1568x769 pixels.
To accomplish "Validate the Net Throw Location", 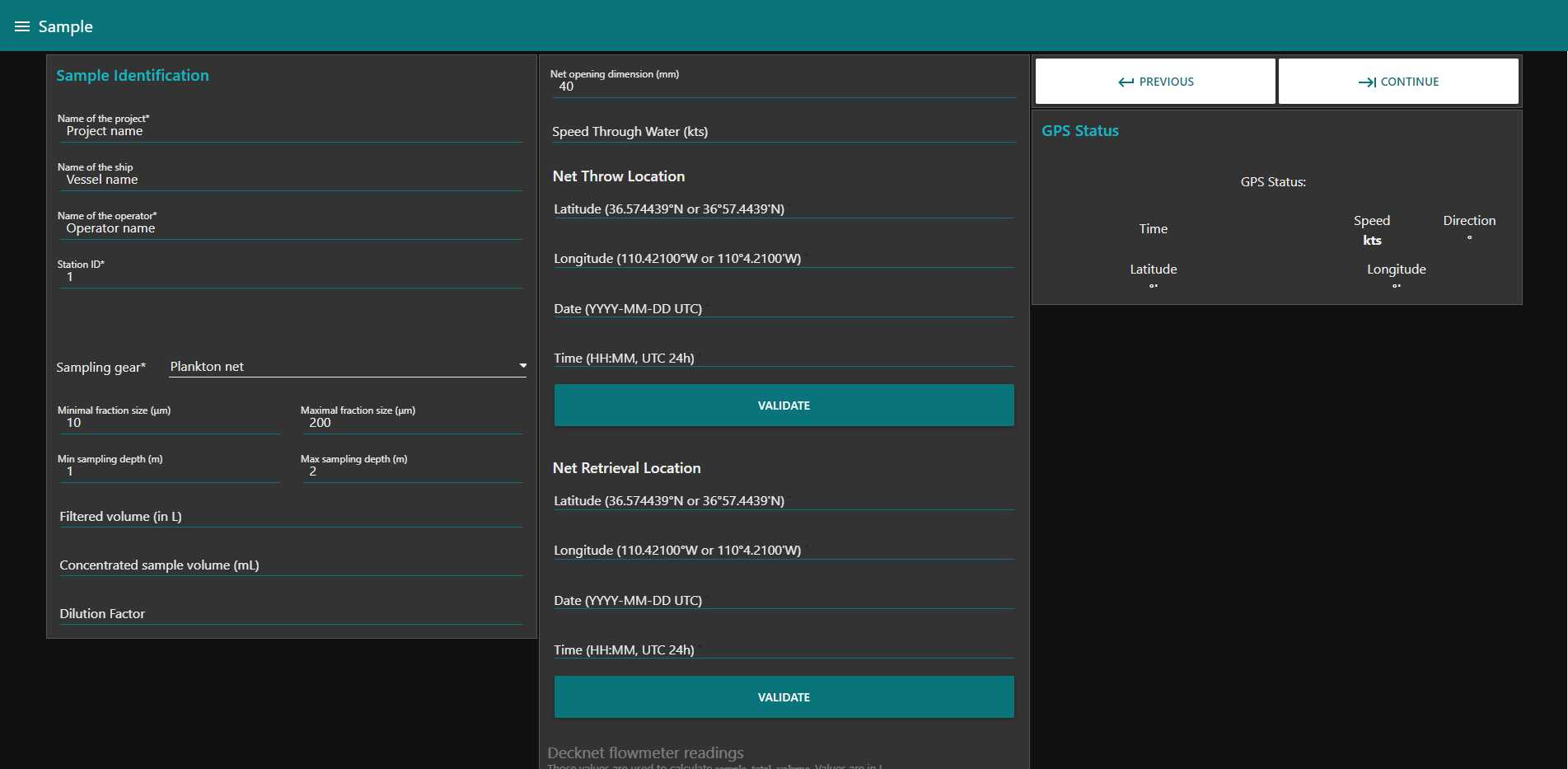I will [783, 406].
